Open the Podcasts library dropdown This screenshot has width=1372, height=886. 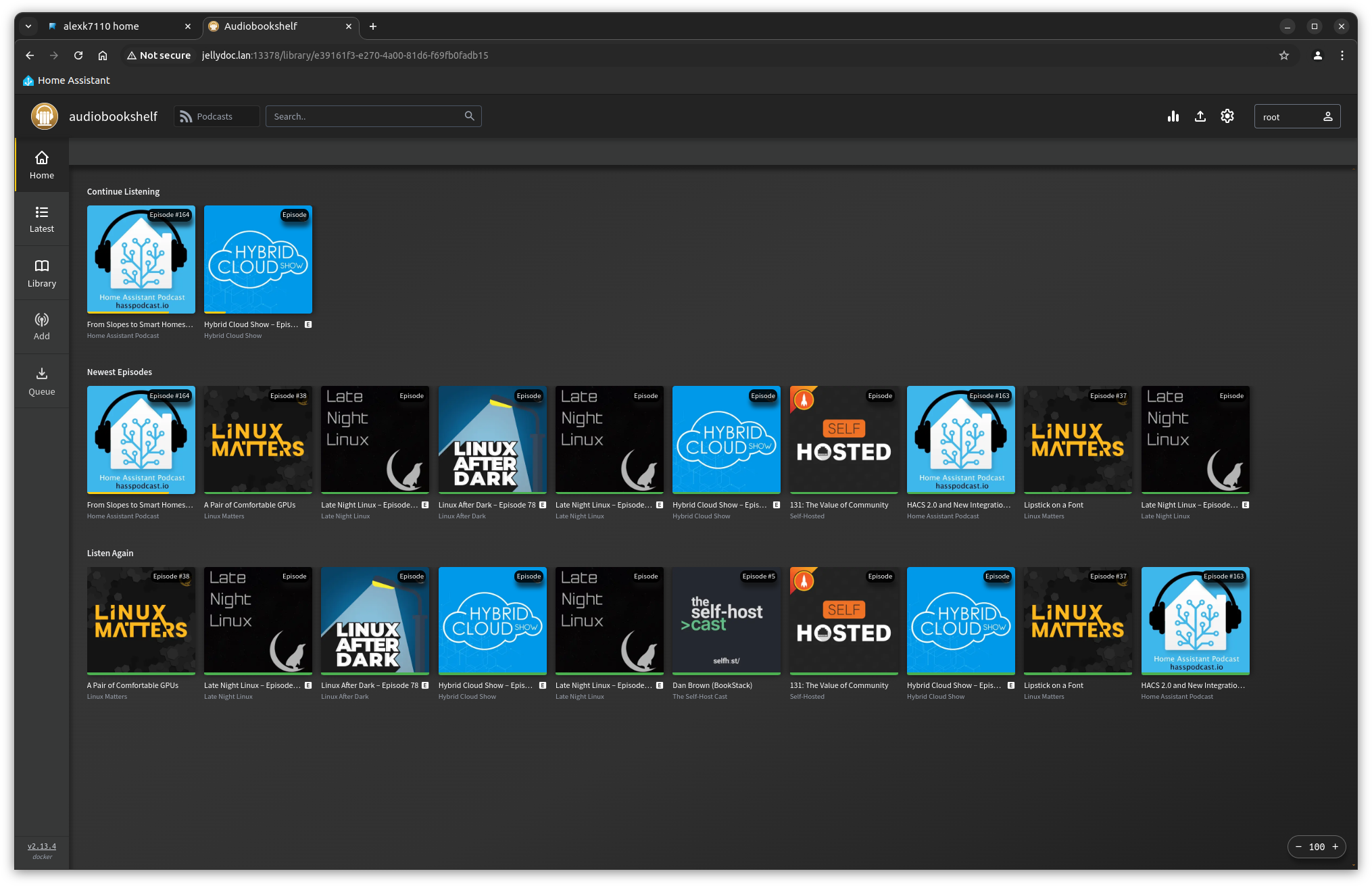[216, 116]
